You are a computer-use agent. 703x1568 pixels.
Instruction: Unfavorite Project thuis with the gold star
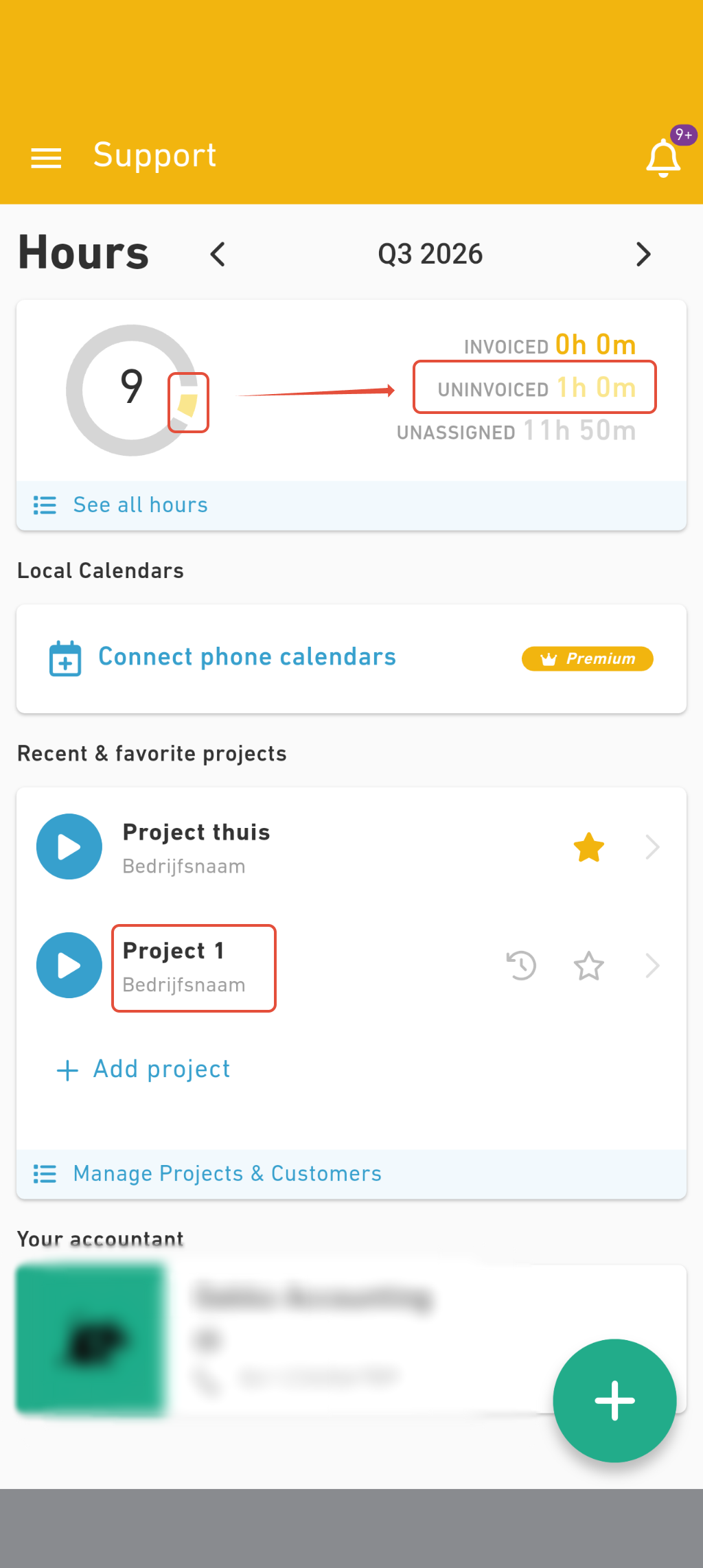pyautogui.click(x=589, y=847)
